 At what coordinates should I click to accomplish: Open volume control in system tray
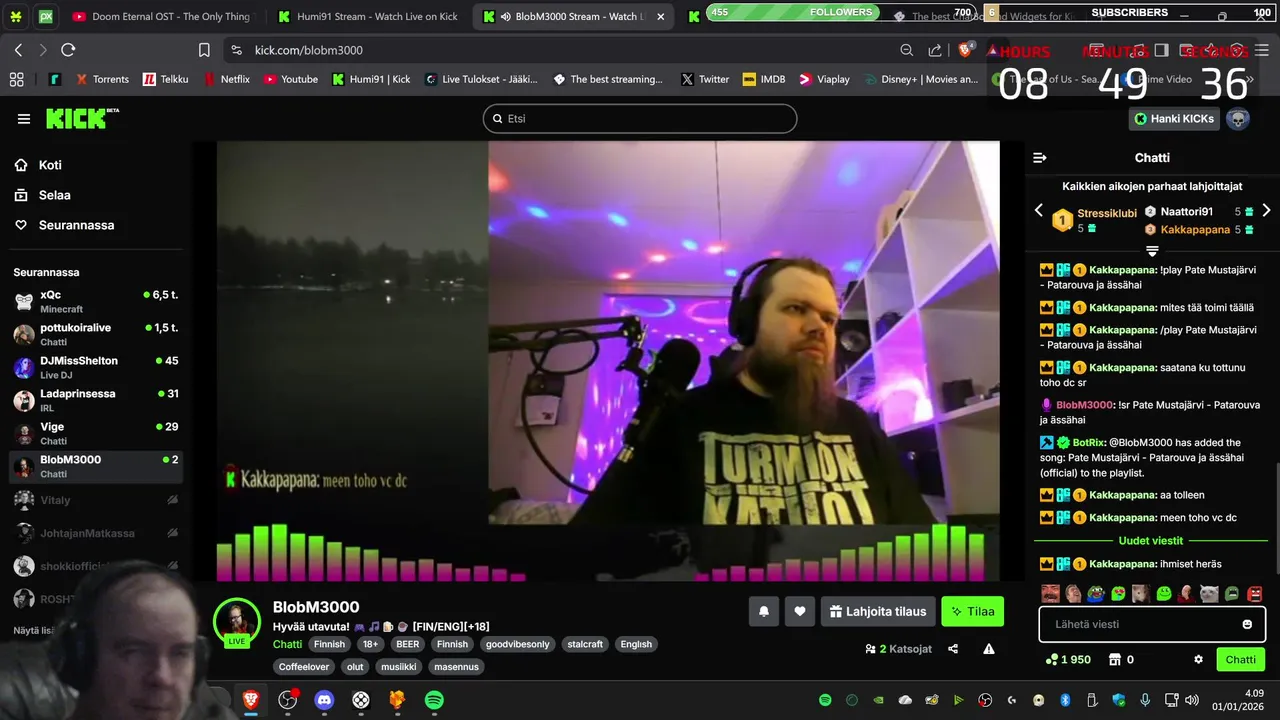(x=1191, y=700)
